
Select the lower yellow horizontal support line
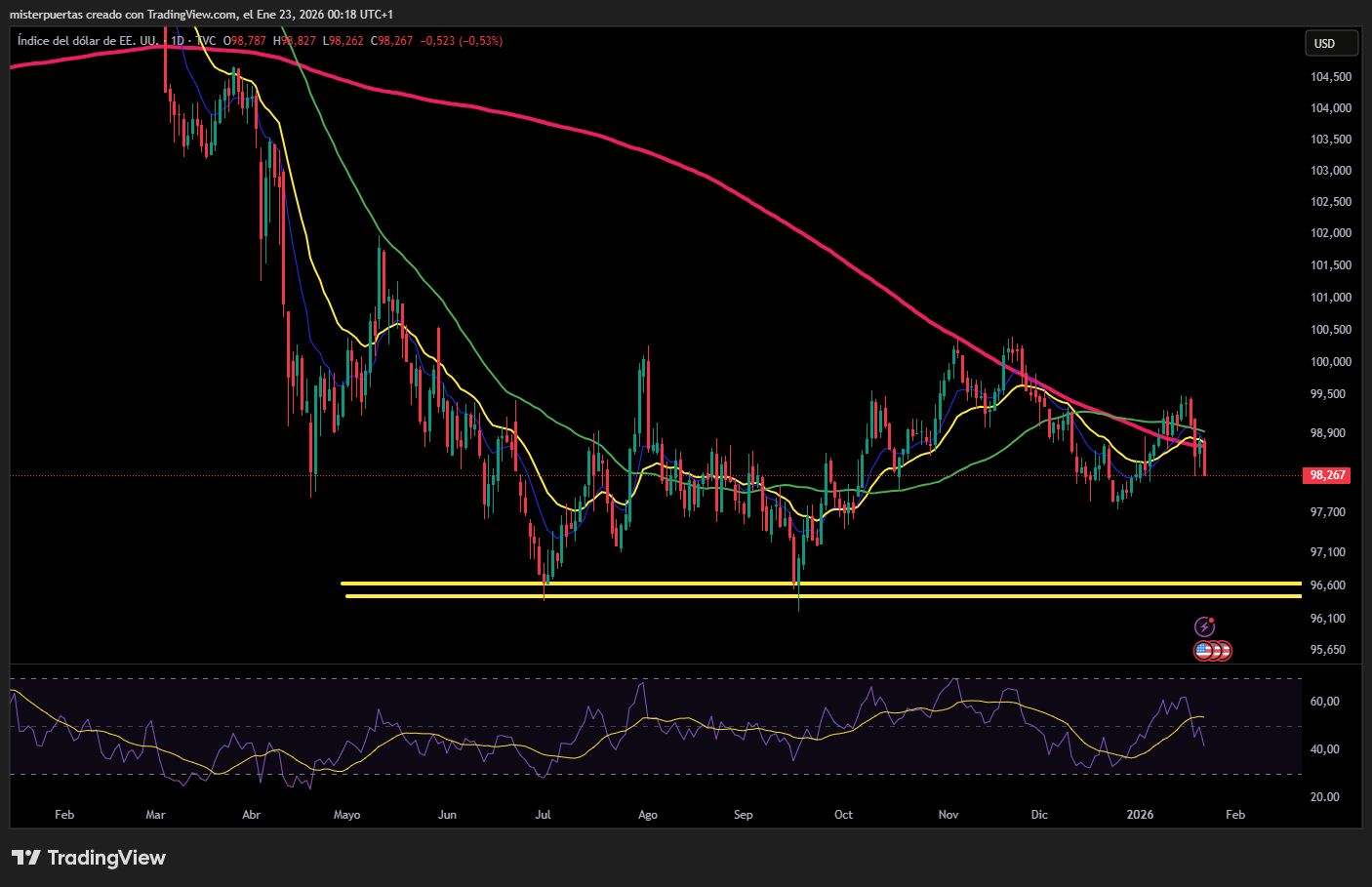pyautogui.click(x=824, y=596)
